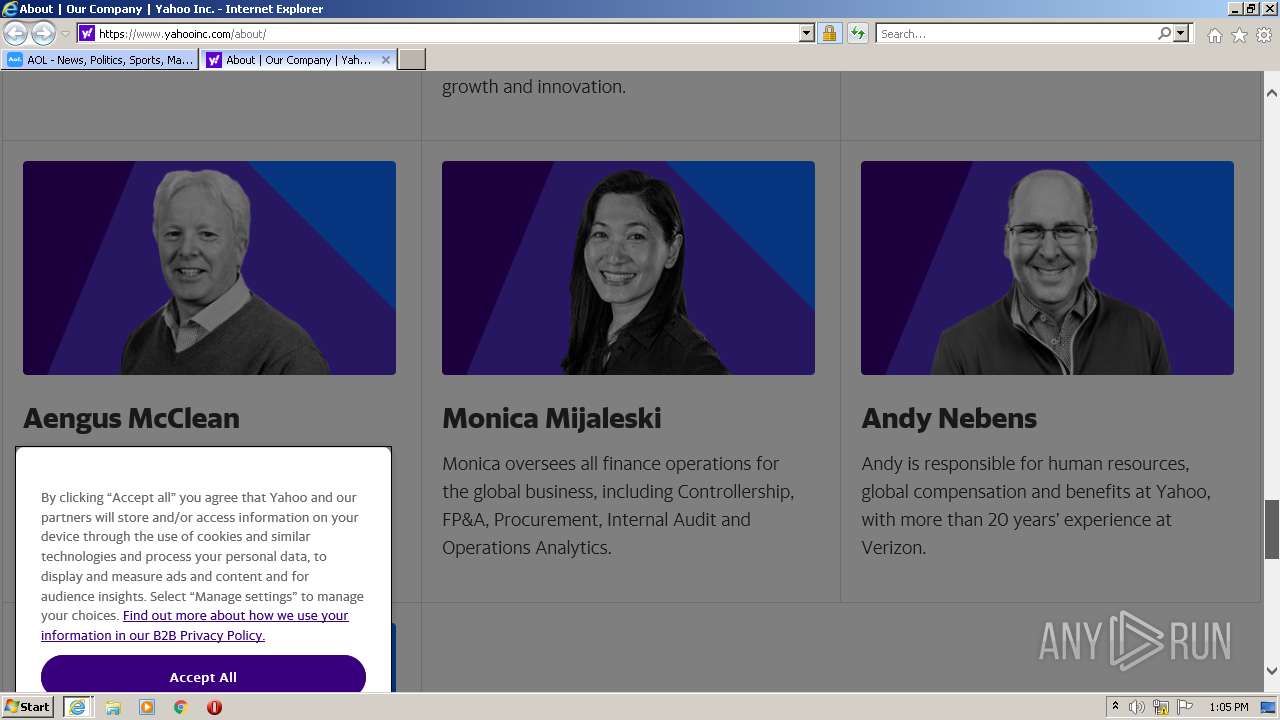
Task: Open the volume speaker tray icon
Action: click(x=1137, y=707)
